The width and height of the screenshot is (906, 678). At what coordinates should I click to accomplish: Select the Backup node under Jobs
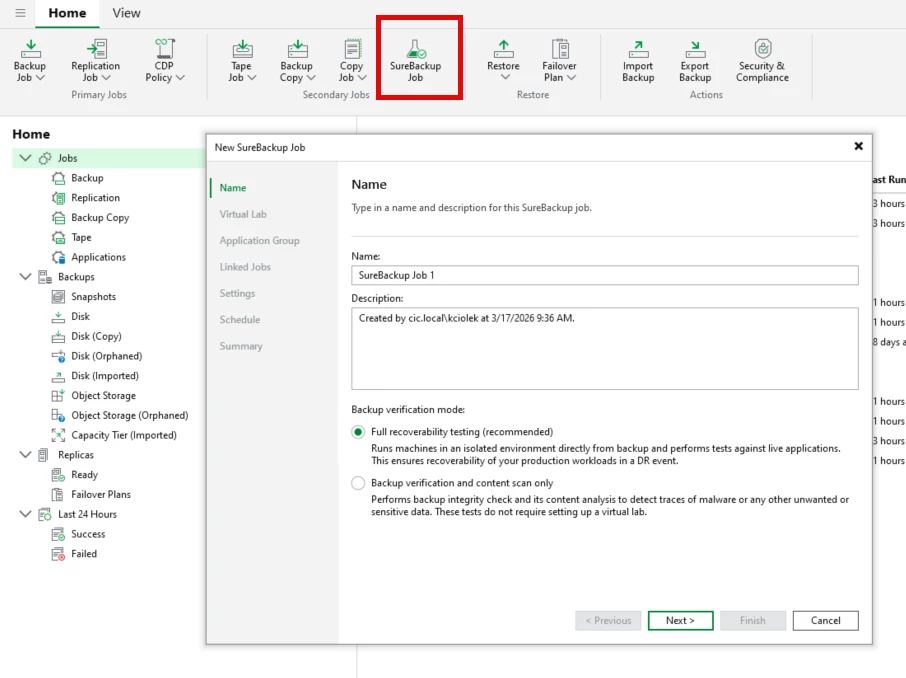pyautogui.click(x=87, y=178)
